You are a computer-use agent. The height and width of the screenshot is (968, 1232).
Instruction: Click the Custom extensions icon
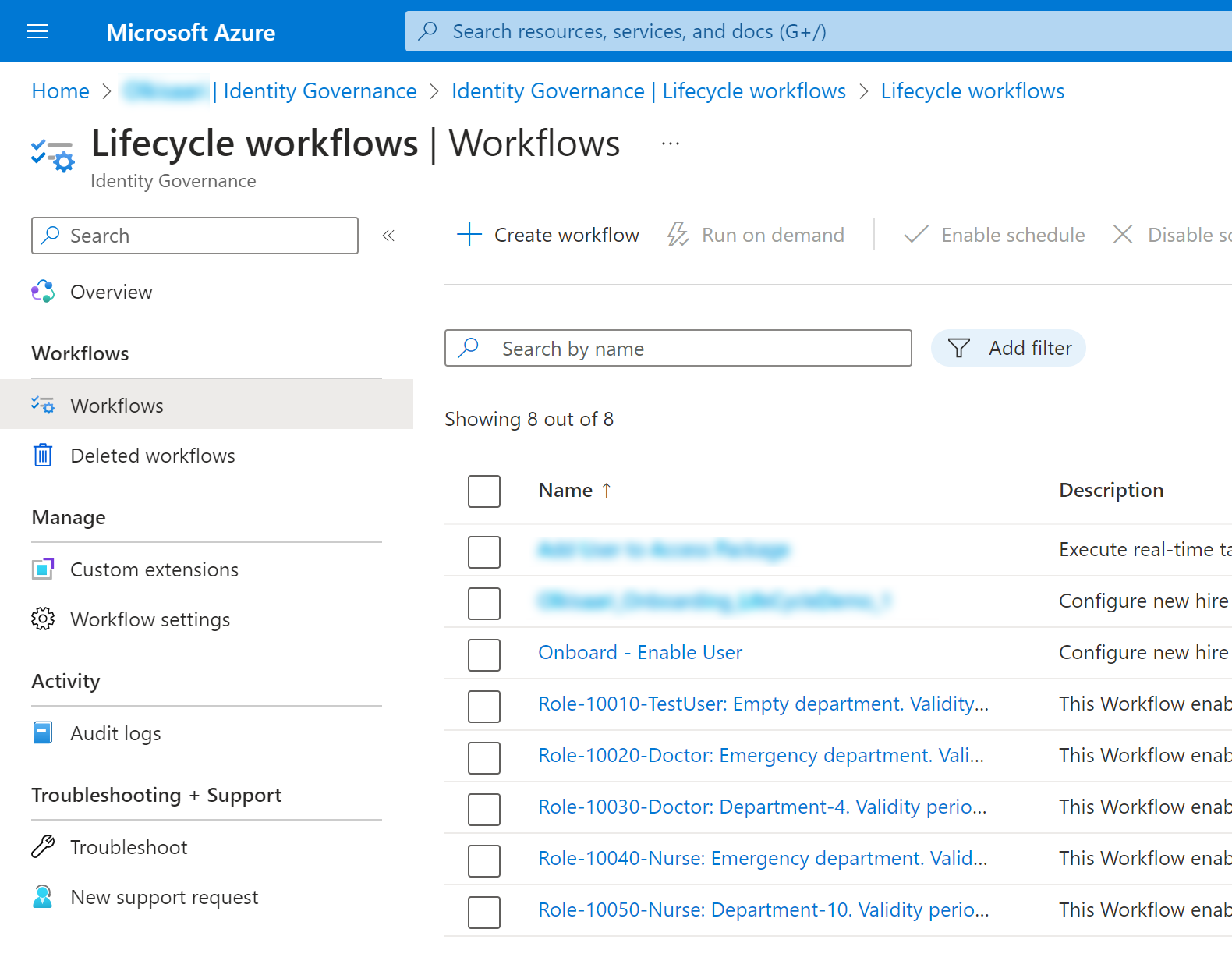click(43, 569)
